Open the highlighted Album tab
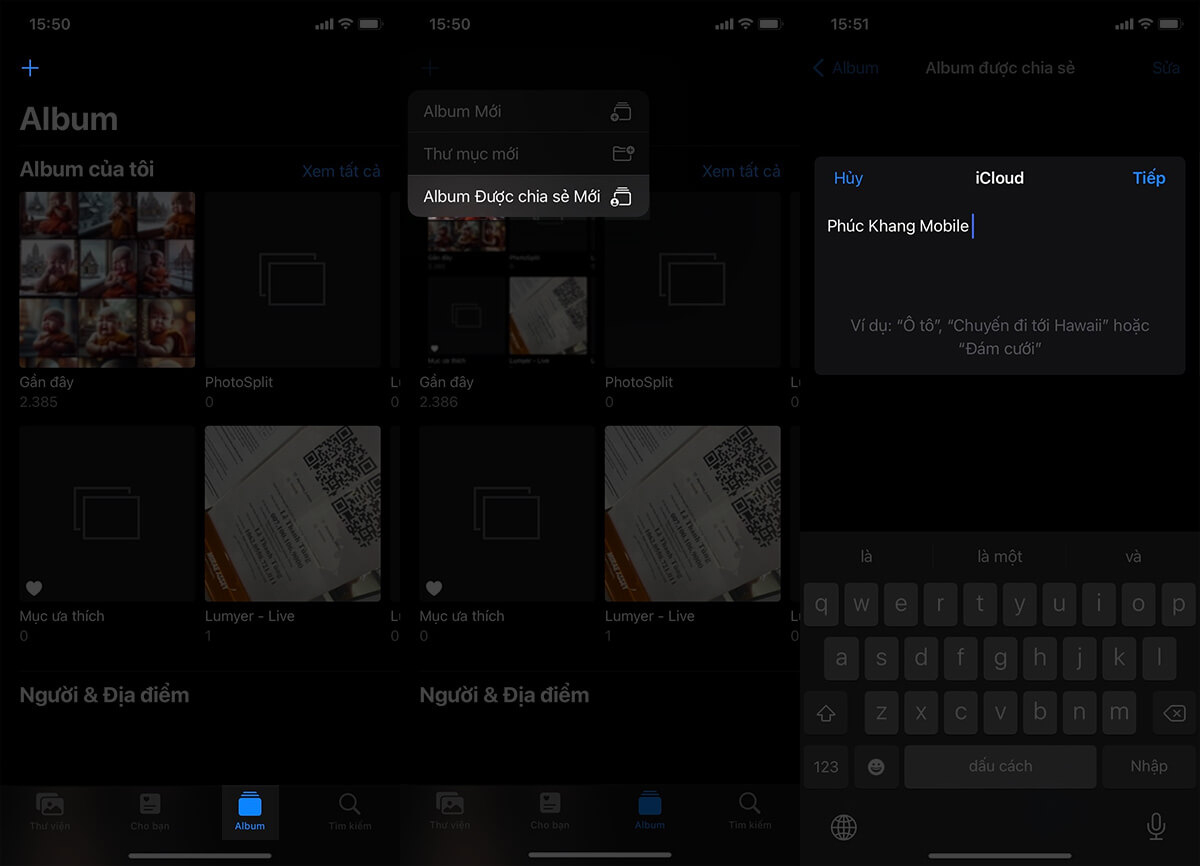1200x866 pixels. [x=250, y=811]
